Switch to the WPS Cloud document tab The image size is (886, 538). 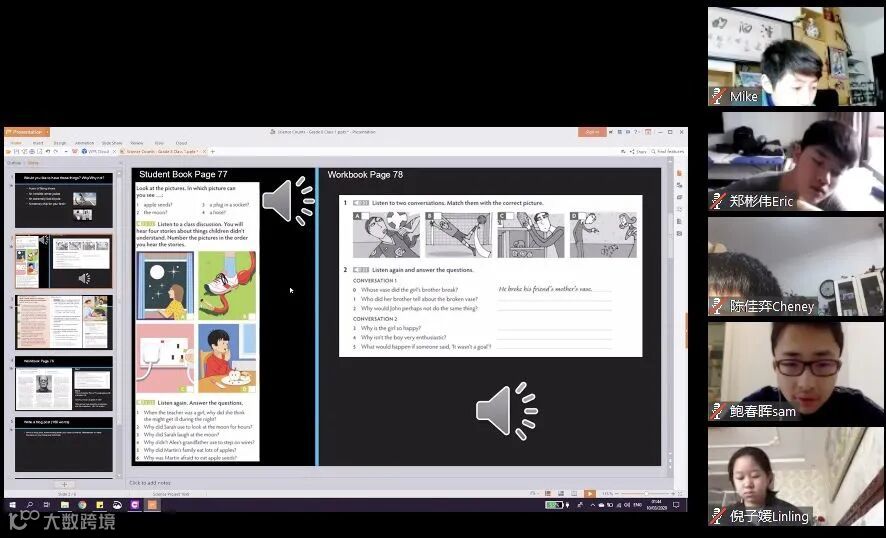point(95,151)
